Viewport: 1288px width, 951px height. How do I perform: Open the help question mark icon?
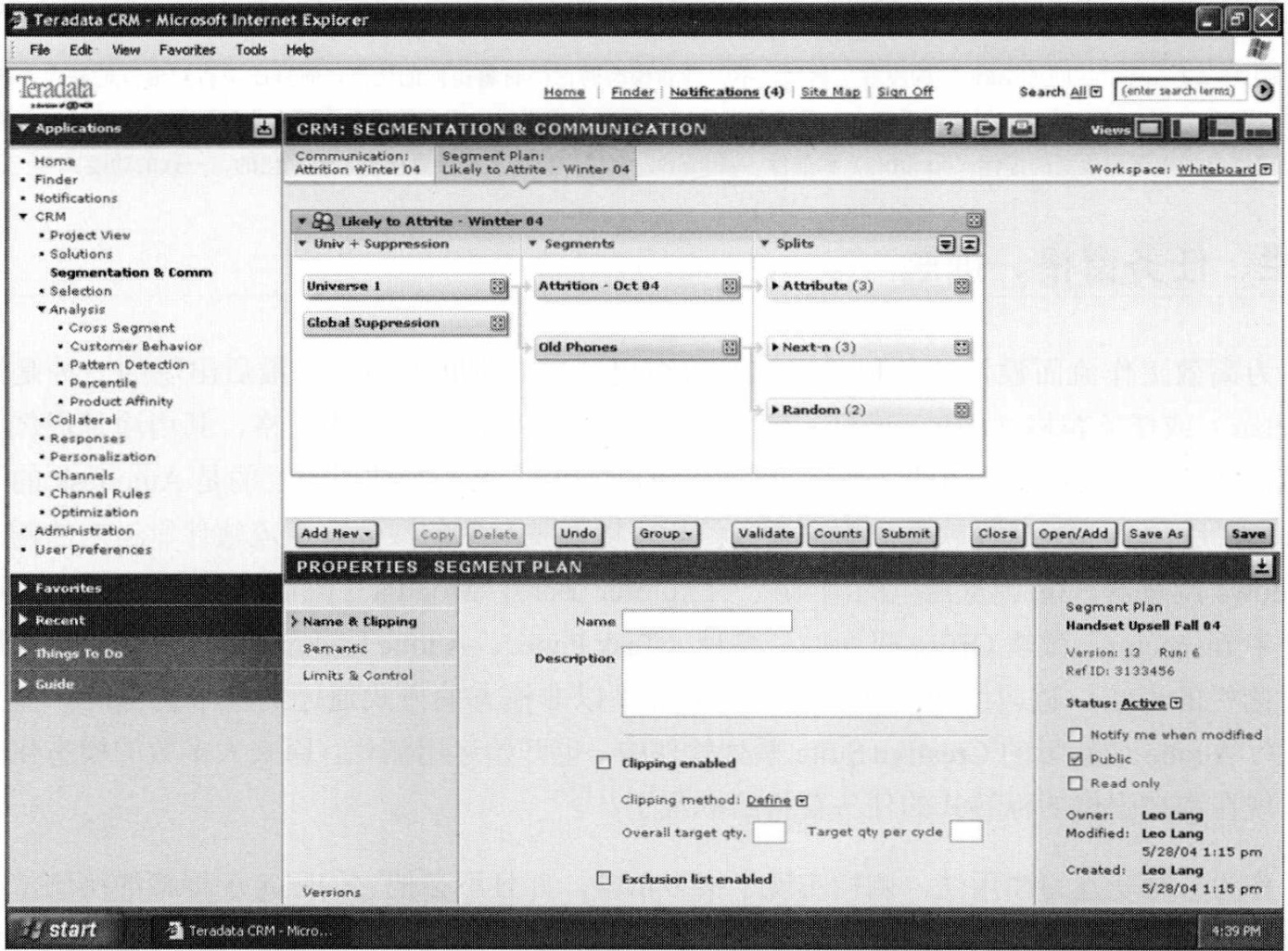coord(949,129)
